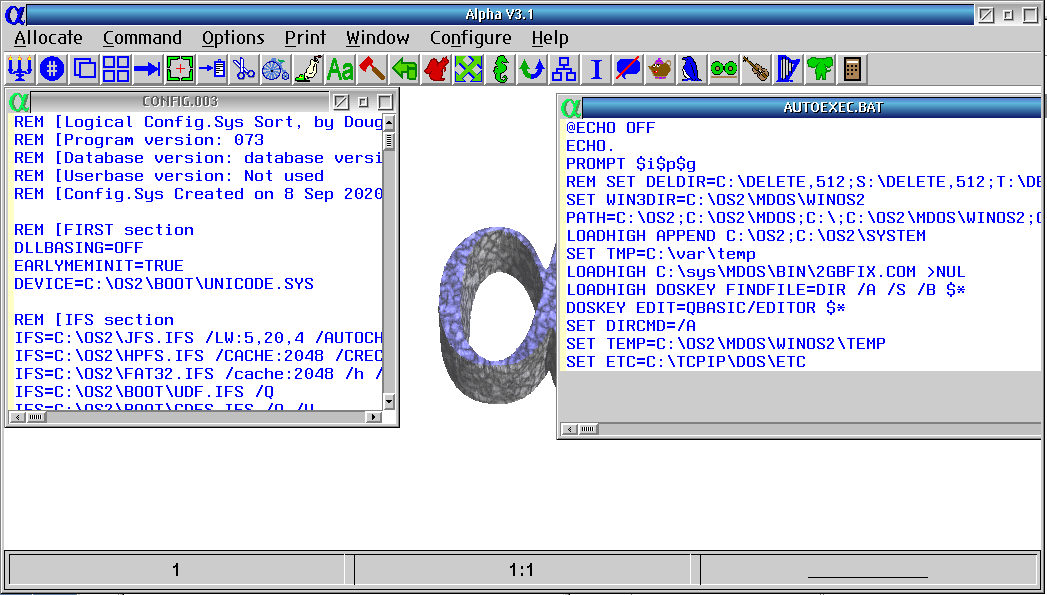
Task: Click the candelabra toolbar icon
Action: click(x=20, y=69)
